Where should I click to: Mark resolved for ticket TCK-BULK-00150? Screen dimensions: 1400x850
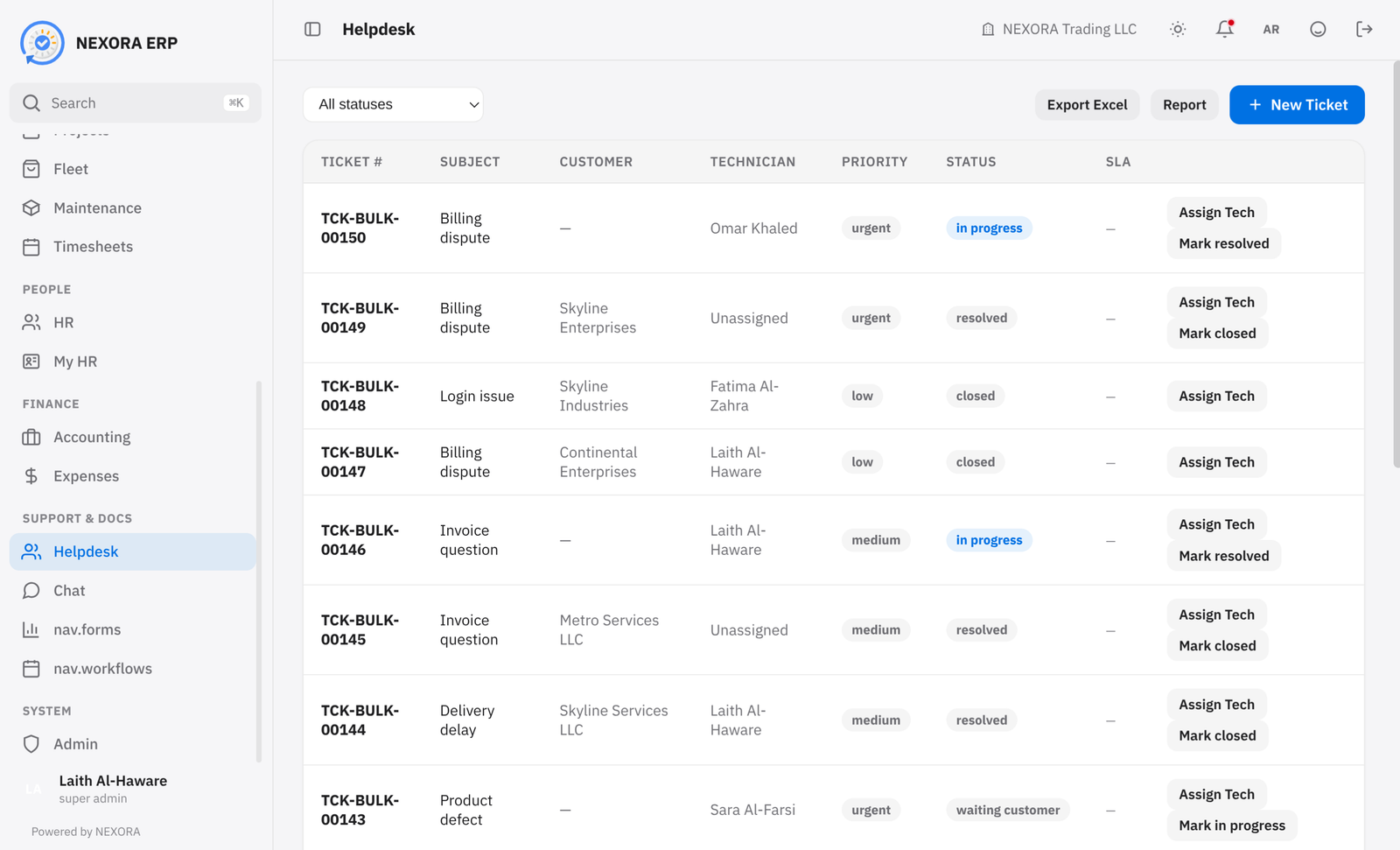tap(1223, 243)
